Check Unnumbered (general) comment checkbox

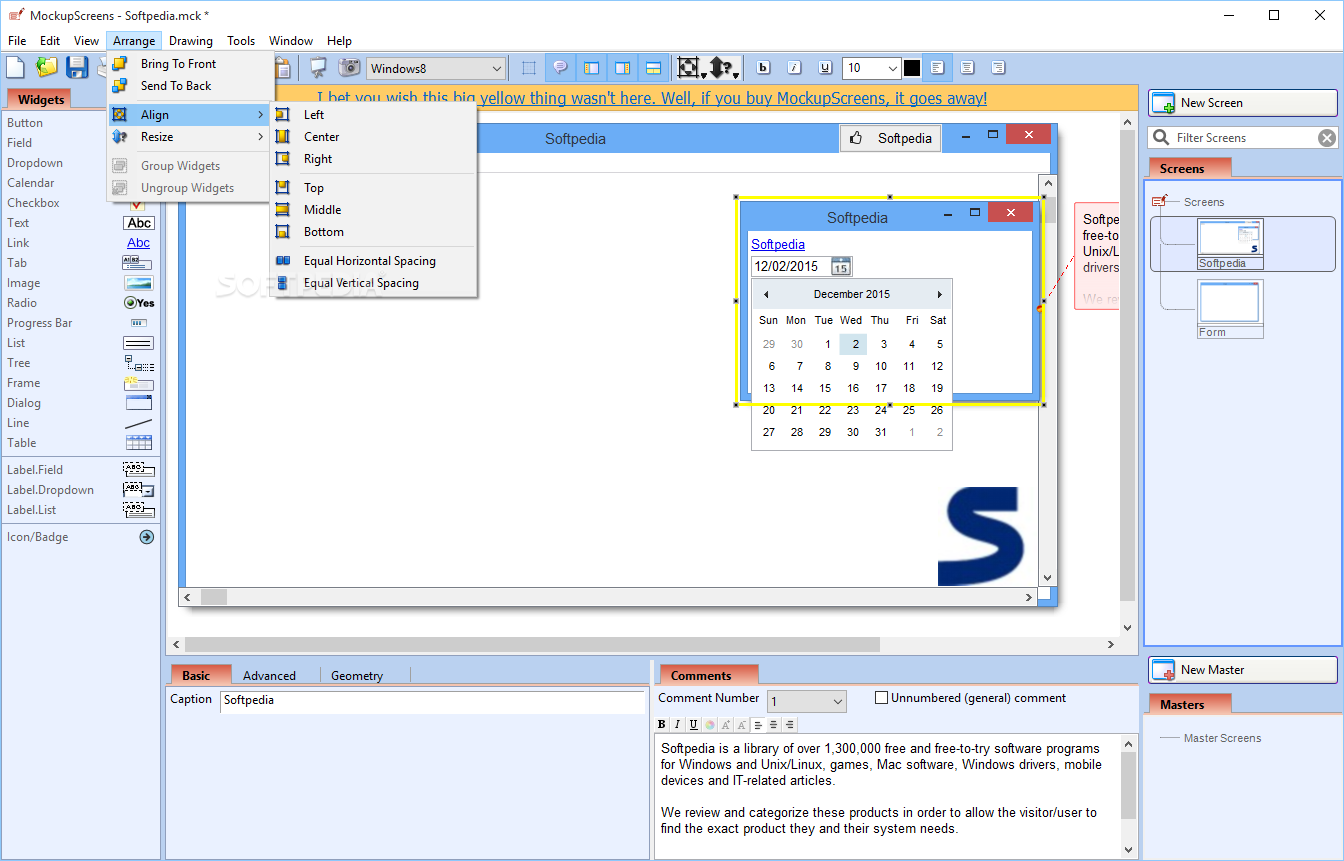[x=881, y=698]
